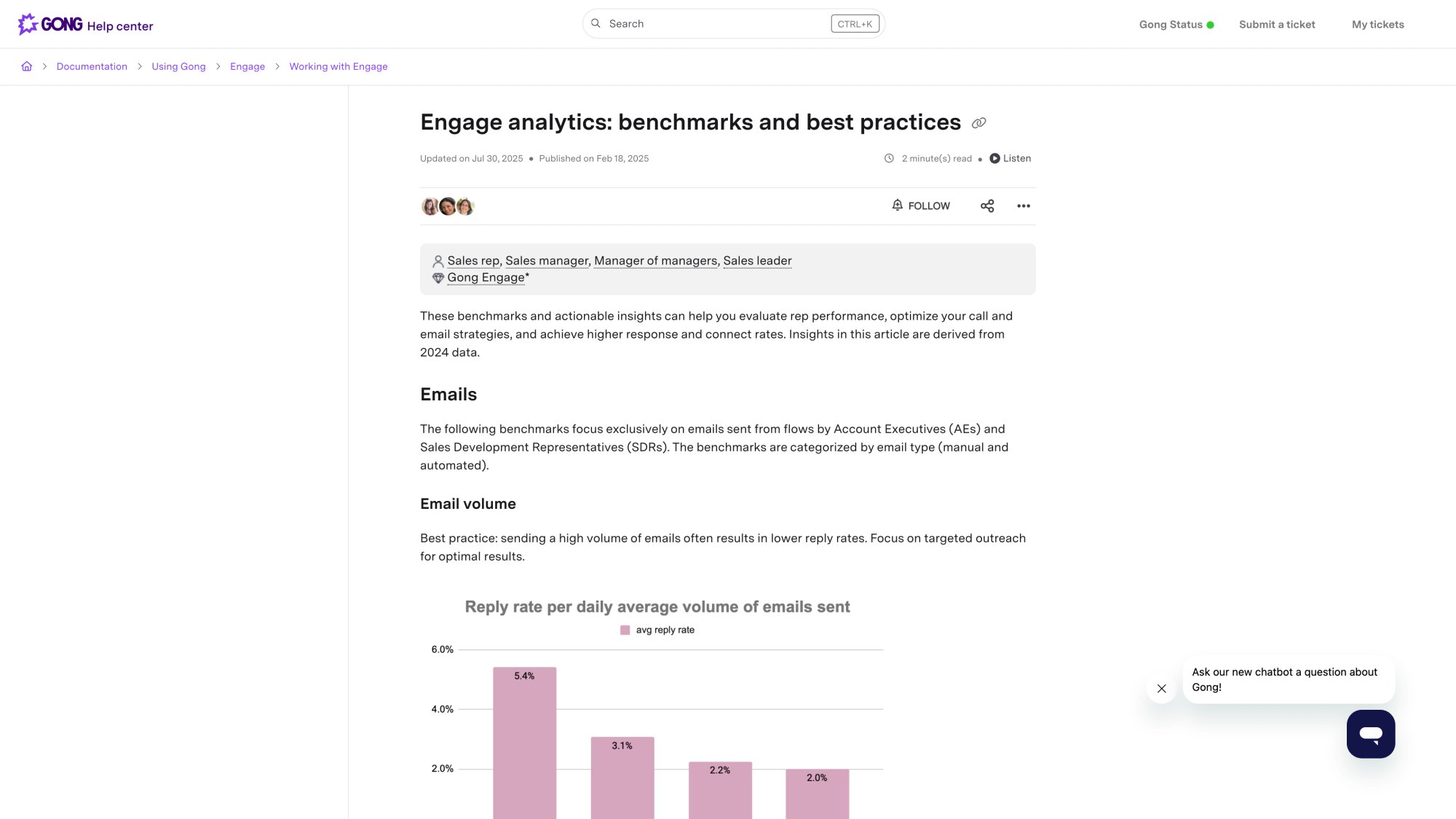Click the Submit a ticket link

[1277, 24]
